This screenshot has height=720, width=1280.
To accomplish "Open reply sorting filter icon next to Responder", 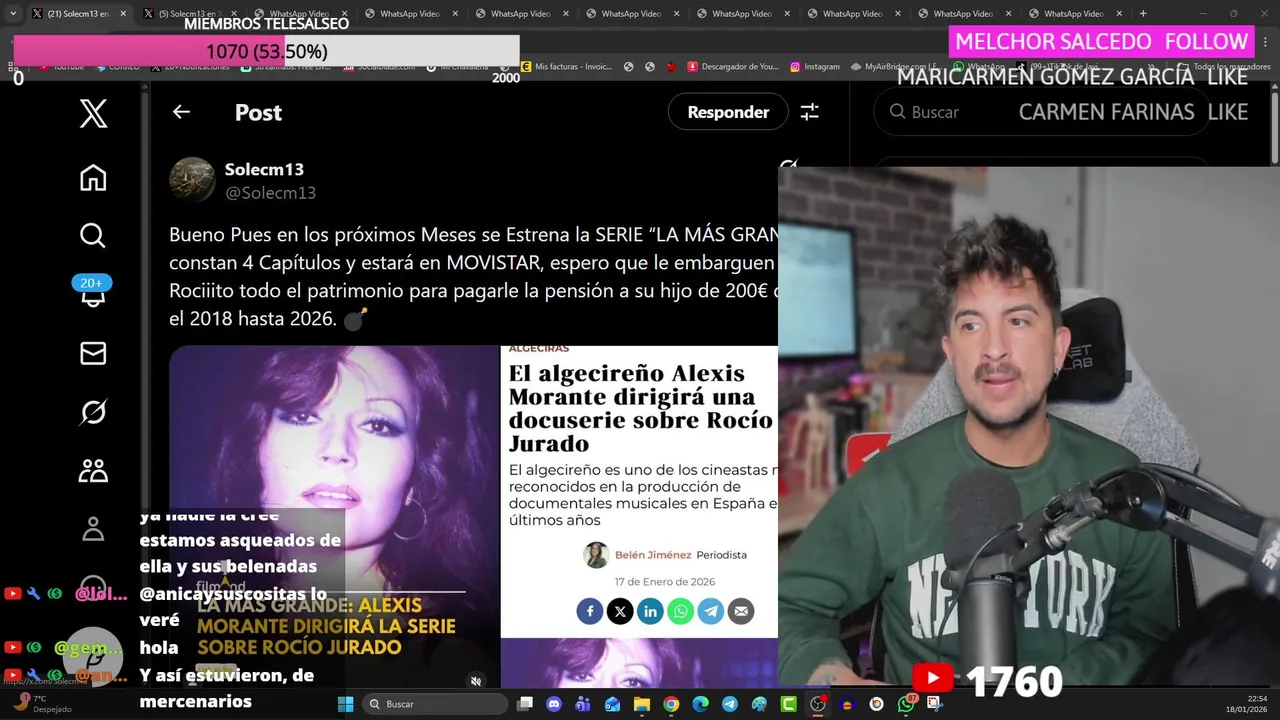I will (x=809, y=112).
